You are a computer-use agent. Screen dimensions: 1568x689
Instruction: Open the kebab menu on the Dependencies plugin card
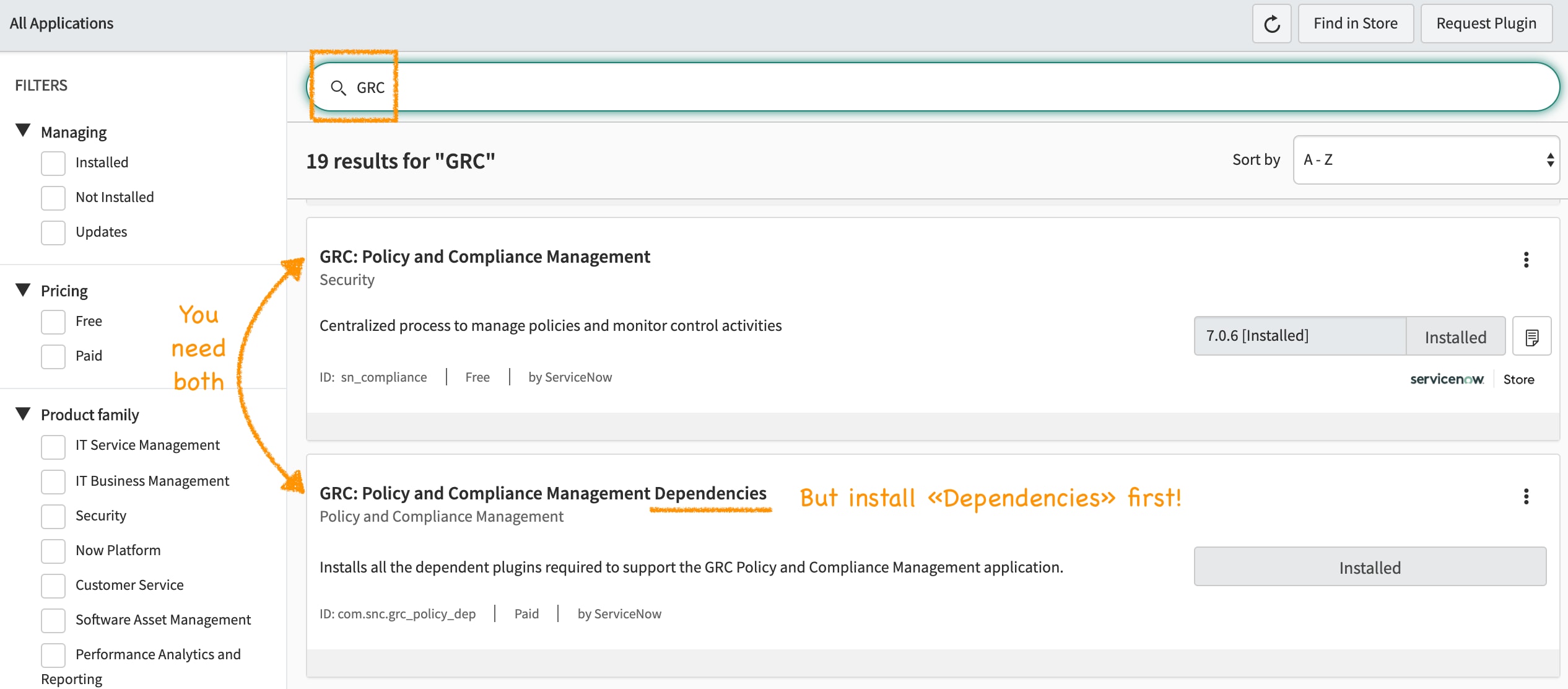coord(1526,496)
